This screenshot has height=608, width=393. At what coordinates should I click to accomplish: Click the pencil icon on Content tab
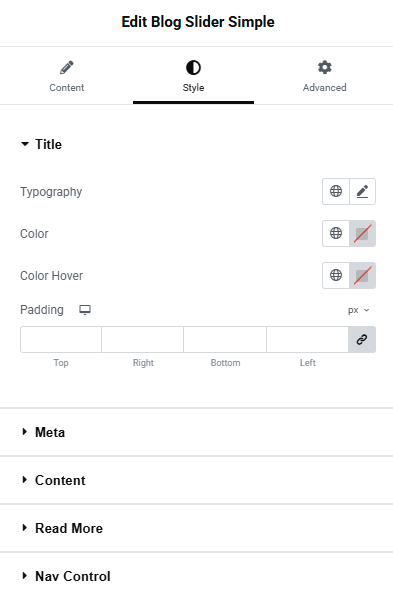pyautogui.click(x=67, y=67)
